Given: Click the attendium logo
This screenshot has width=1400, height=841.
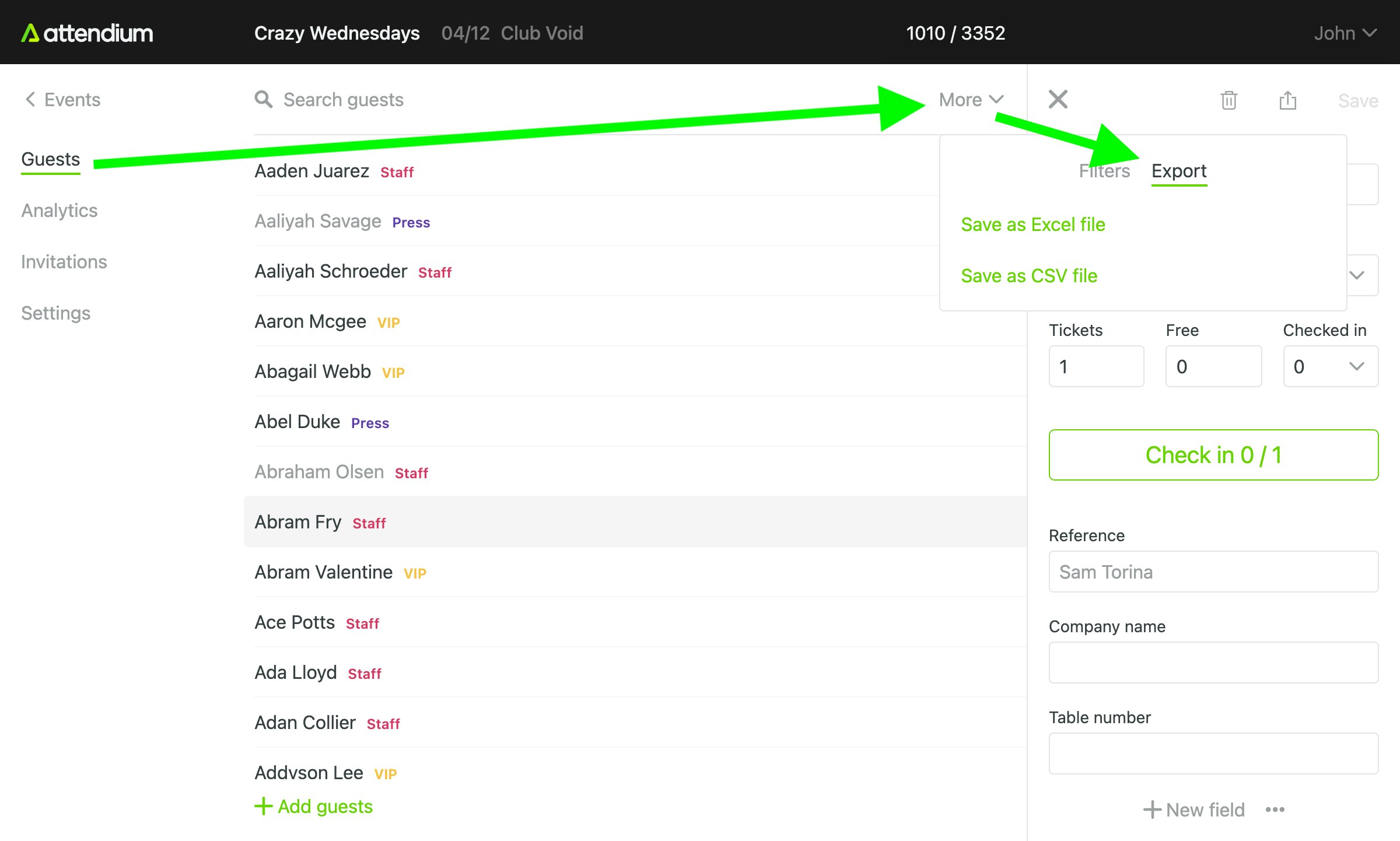Looking at the screenshot, I should pyautogui.click(x=87, y=33).
